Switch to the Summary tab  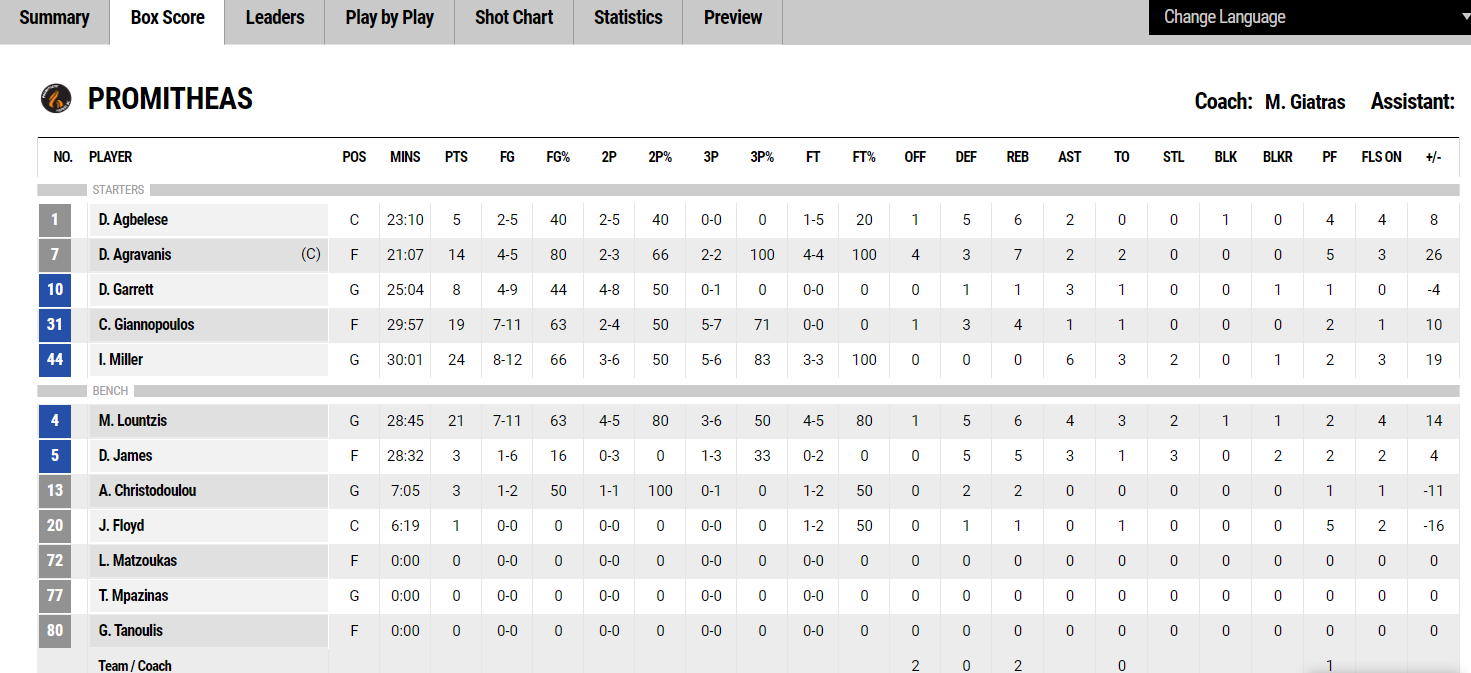point(54,18)
